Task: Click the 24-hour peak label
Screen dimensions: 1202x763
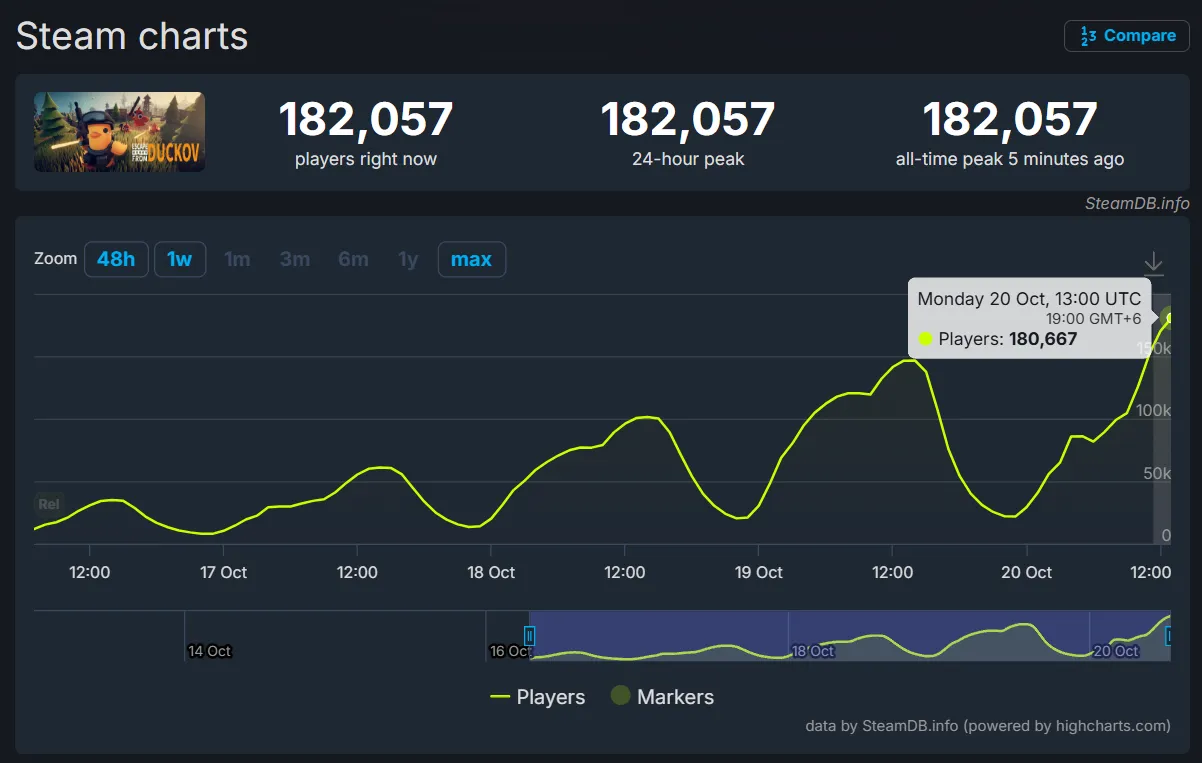Action: [688, 159]
